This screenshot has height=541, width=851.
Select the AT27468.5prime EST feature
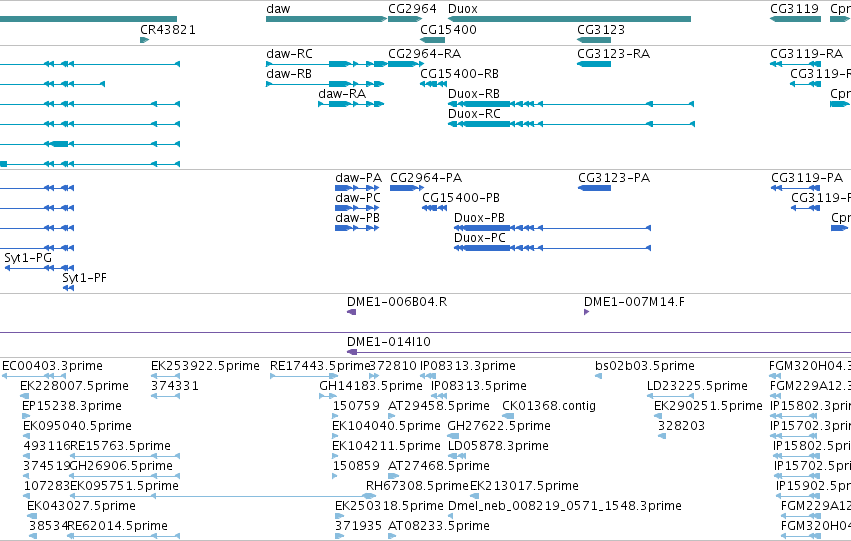393,476
